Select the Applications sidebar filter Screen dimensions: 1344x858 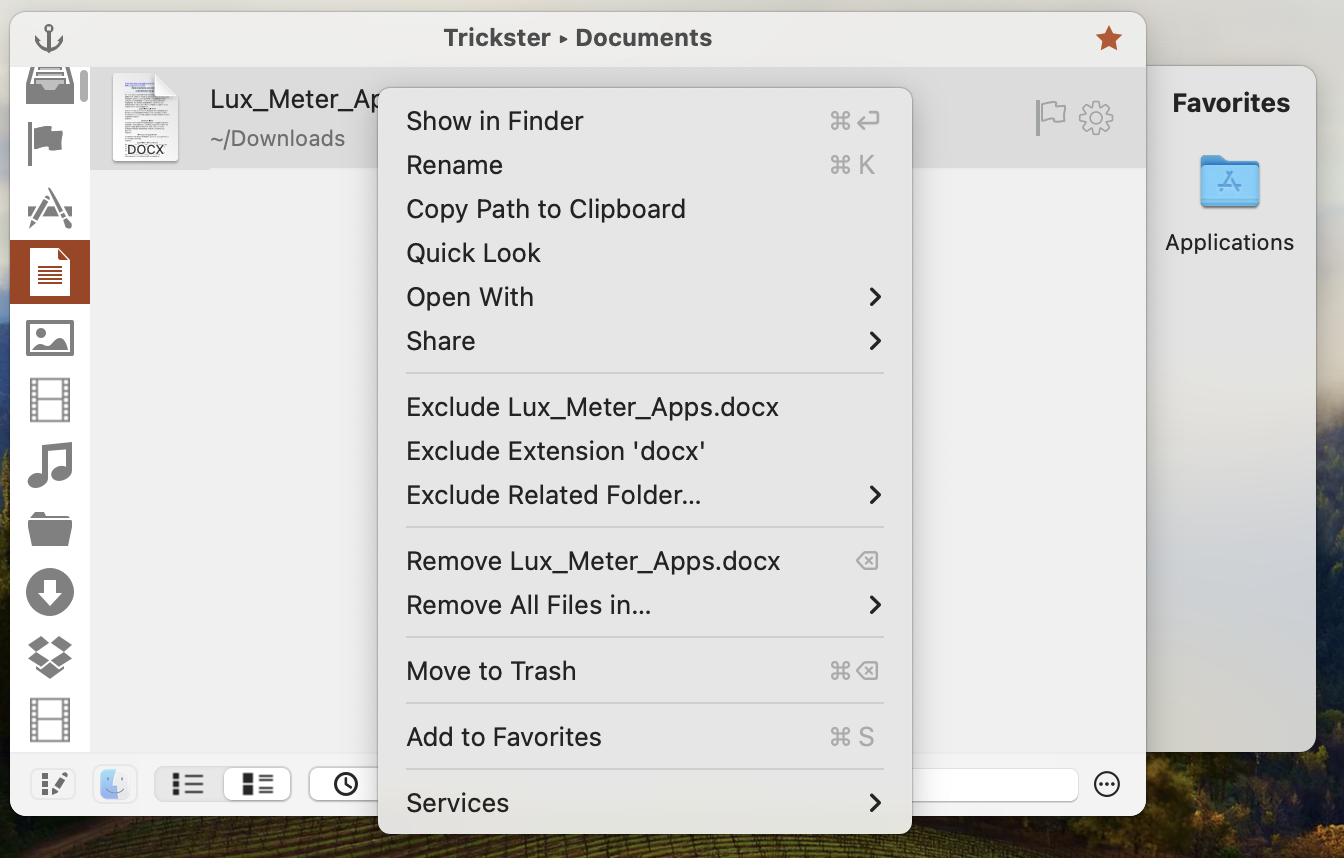click(50, 207)
